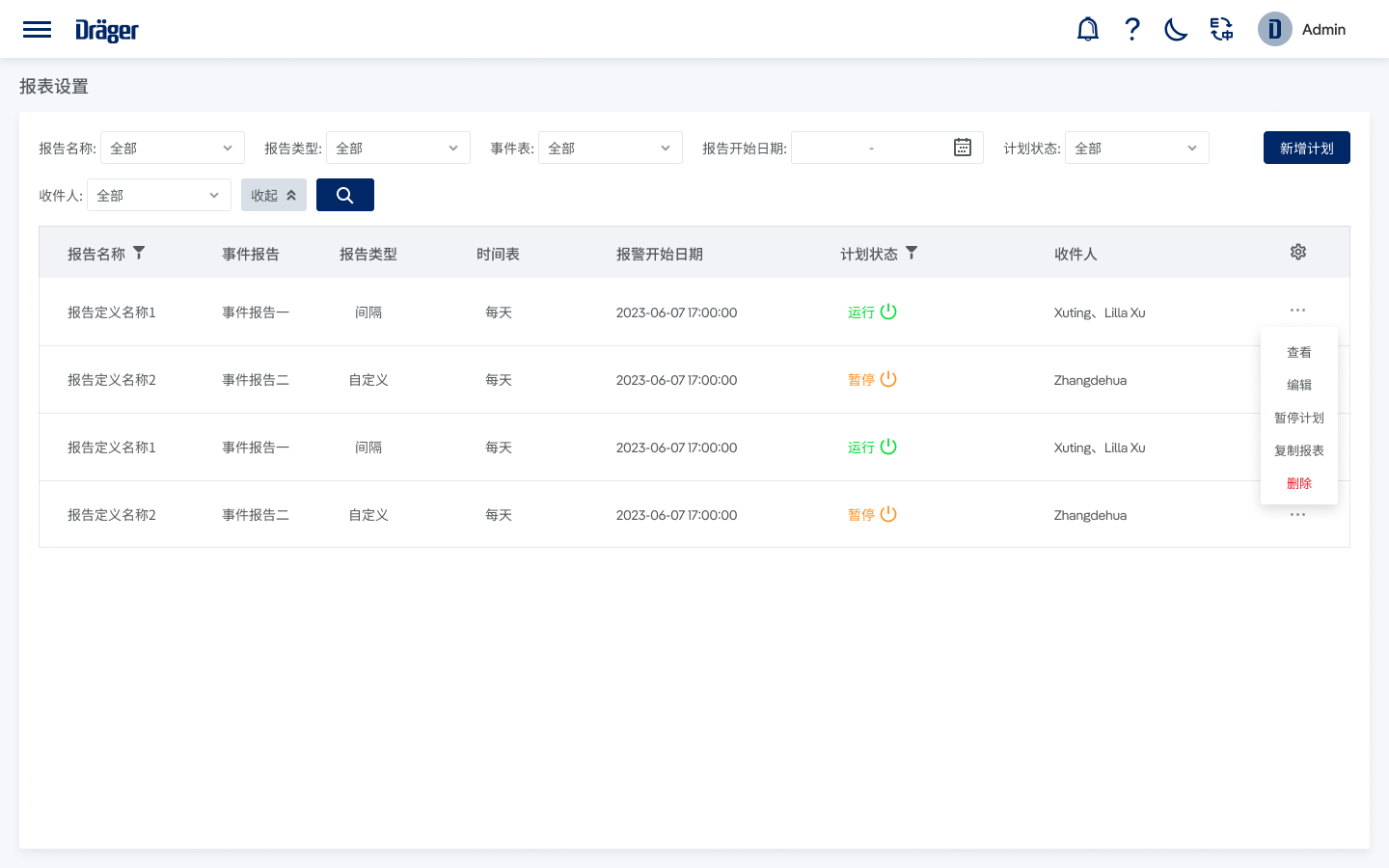Collapse filters with the 收起 button

pyautogui.click(x=273, y=195)
